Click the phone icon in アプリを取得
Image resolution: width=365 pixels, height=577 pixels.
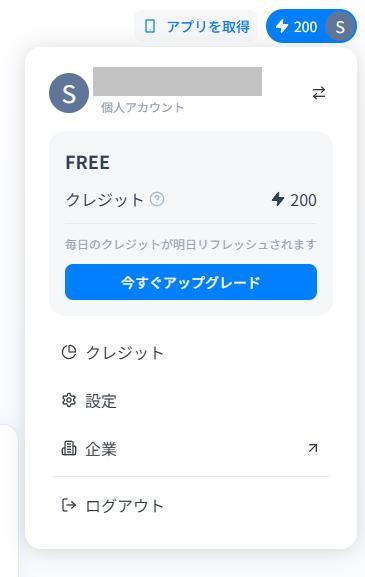pos(150,26)
